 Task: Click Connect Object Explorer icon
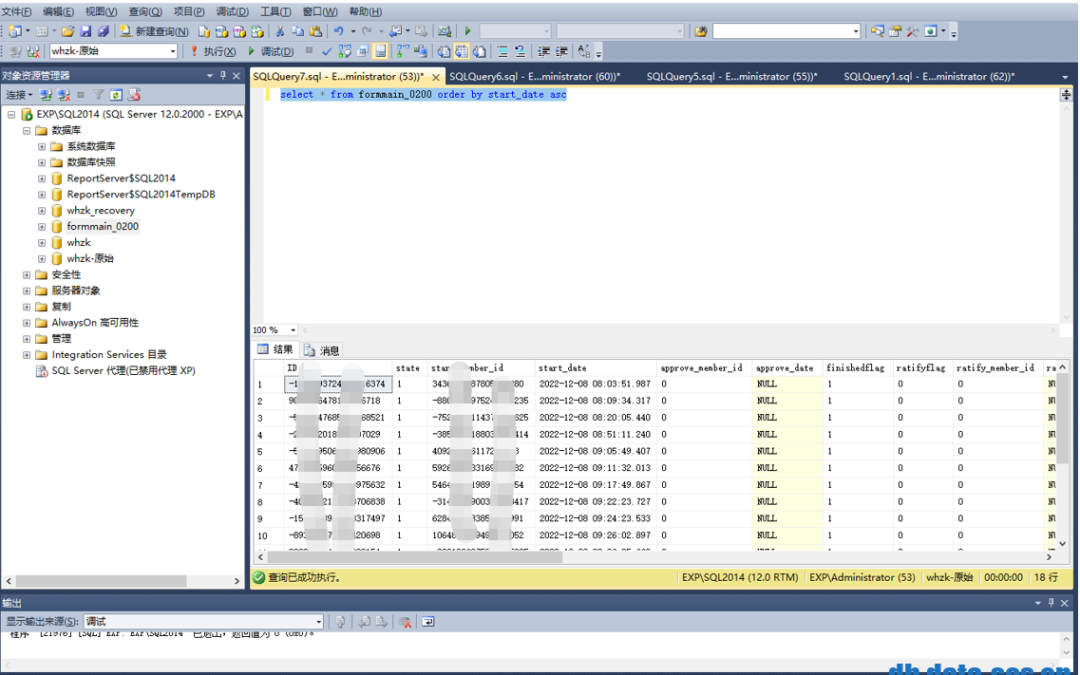46,95
